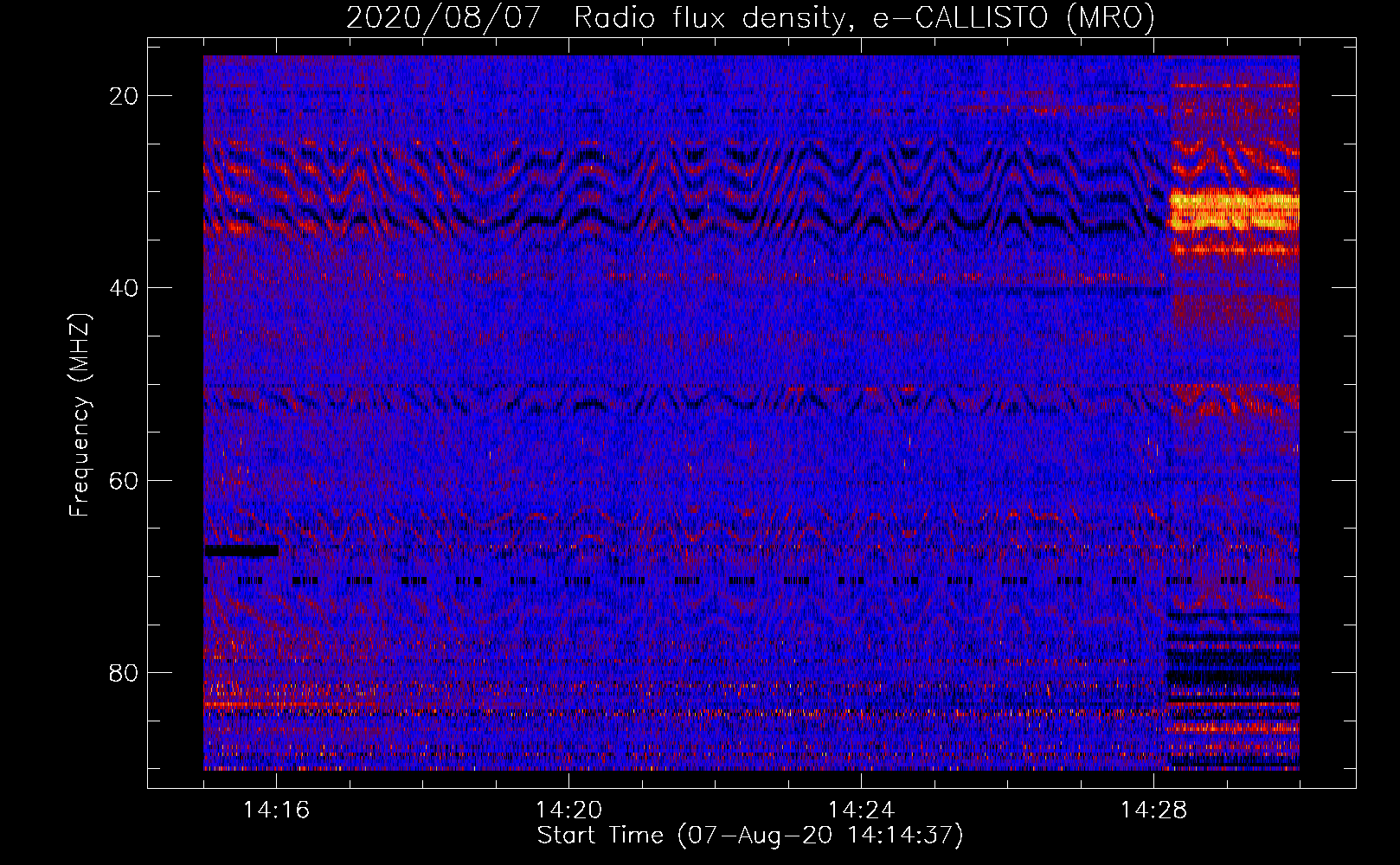Click the 14:20 time tick label

[x=568, y=810]
